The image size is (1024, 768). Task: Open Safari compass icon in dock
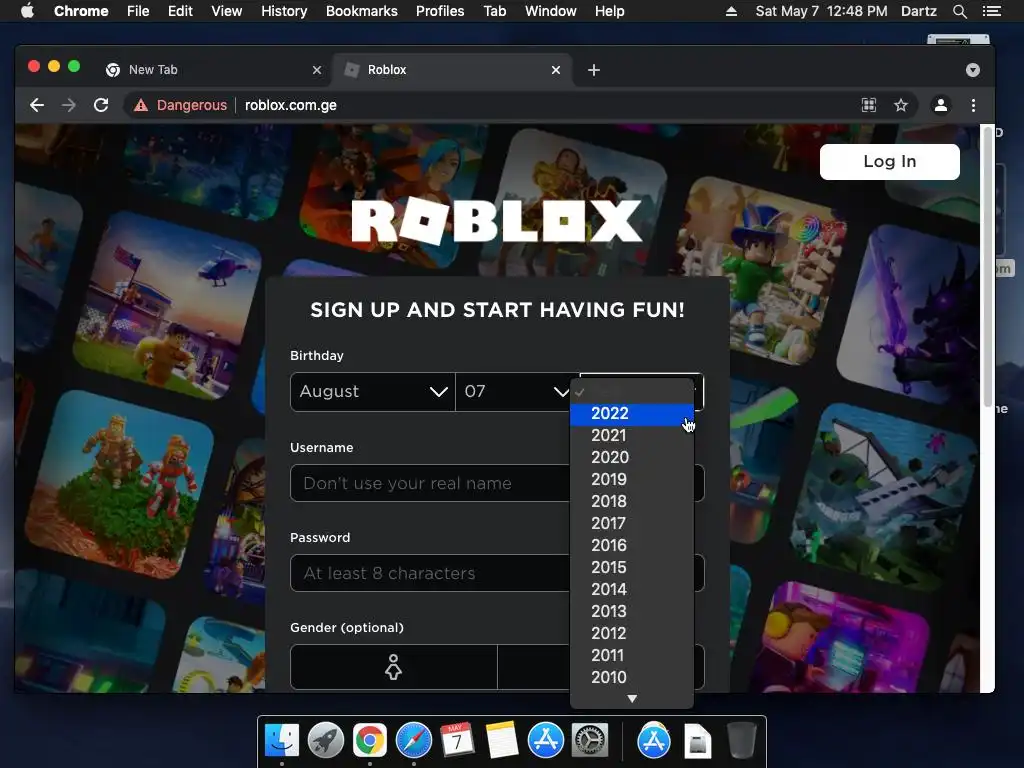(x=413, y=741)
